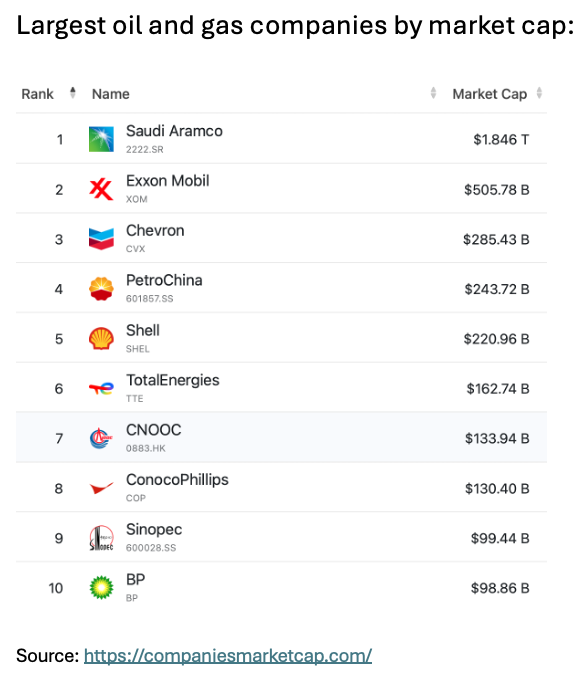Image resolution: width=586 pixels, height=680 pixels.
Task: Click the ConocoPhillips company name
Action: (x=177, y=480)
